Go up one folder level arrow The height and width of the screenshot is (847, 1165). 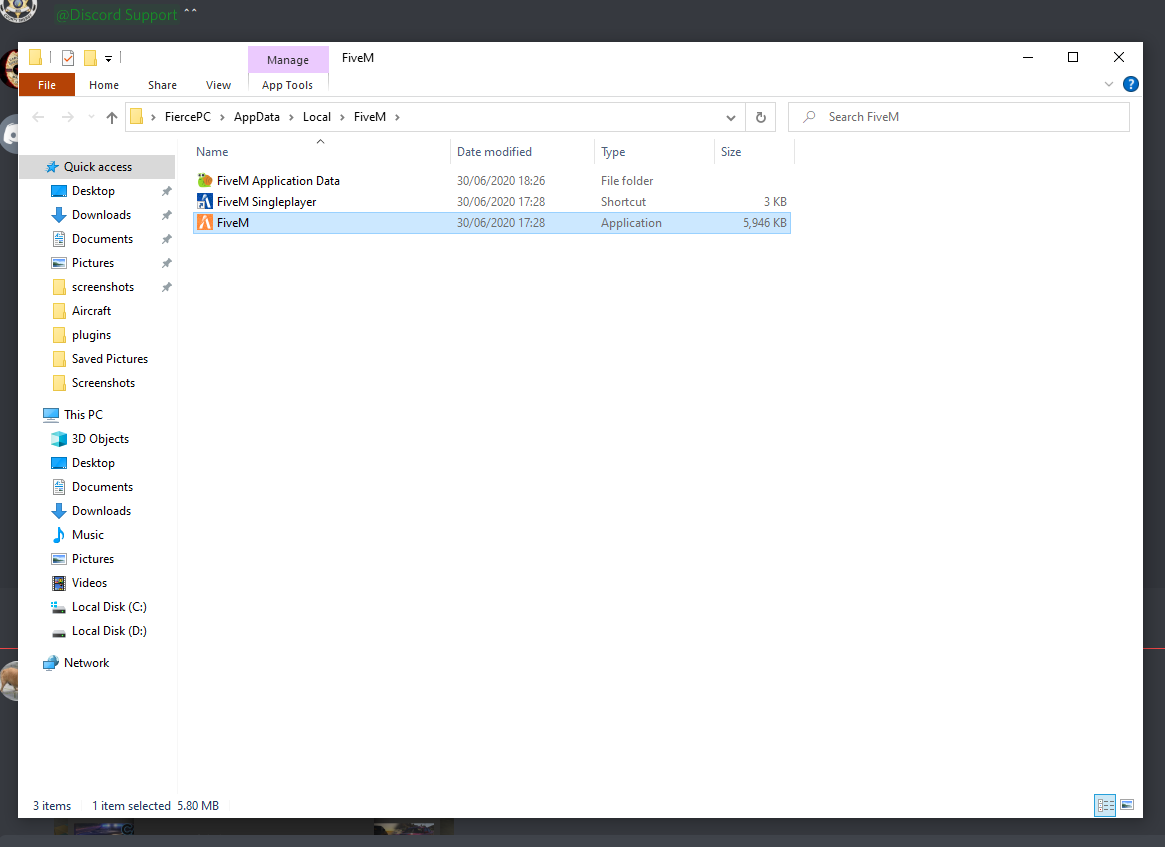point(111,117)
